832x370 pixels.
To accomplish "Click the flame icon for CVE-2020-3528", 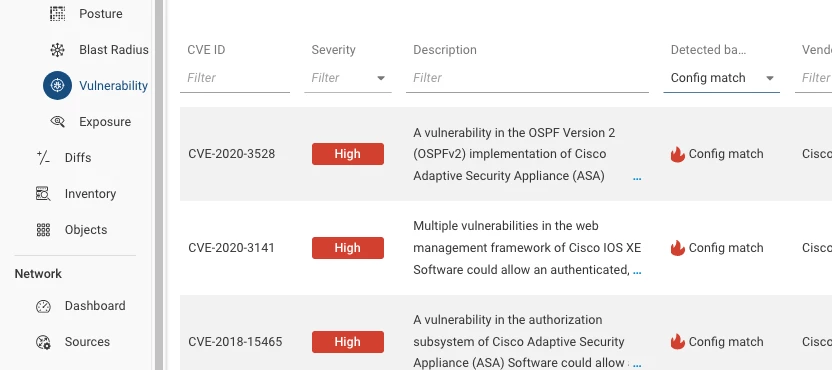I will coord(678,154).
